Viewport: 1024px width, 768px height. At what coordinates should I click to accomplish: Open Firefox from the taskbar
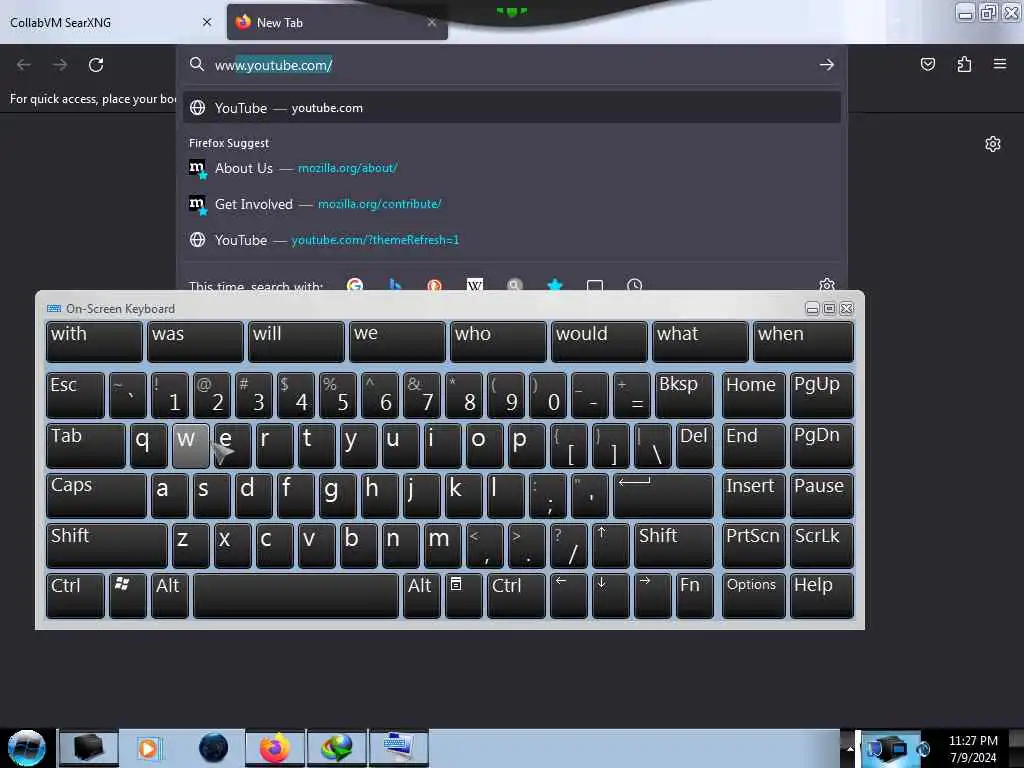[275, 748]
